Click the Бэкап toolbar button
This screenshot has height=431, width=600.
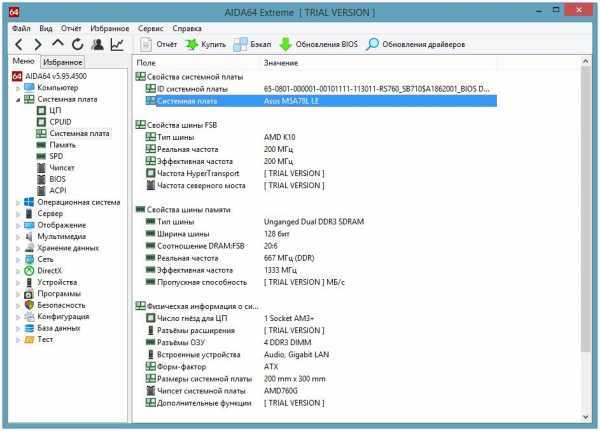pyautogui.click(x=252, y=44)
